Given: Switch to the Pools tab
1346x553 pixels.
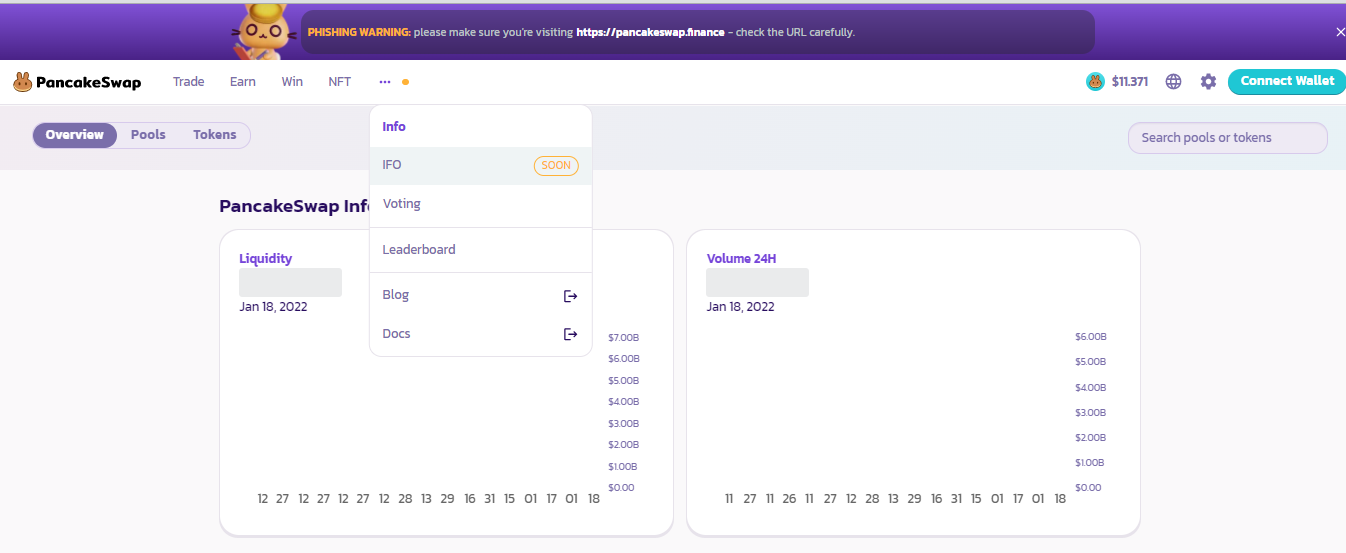Looking at the screenshot, I should 148,135.
